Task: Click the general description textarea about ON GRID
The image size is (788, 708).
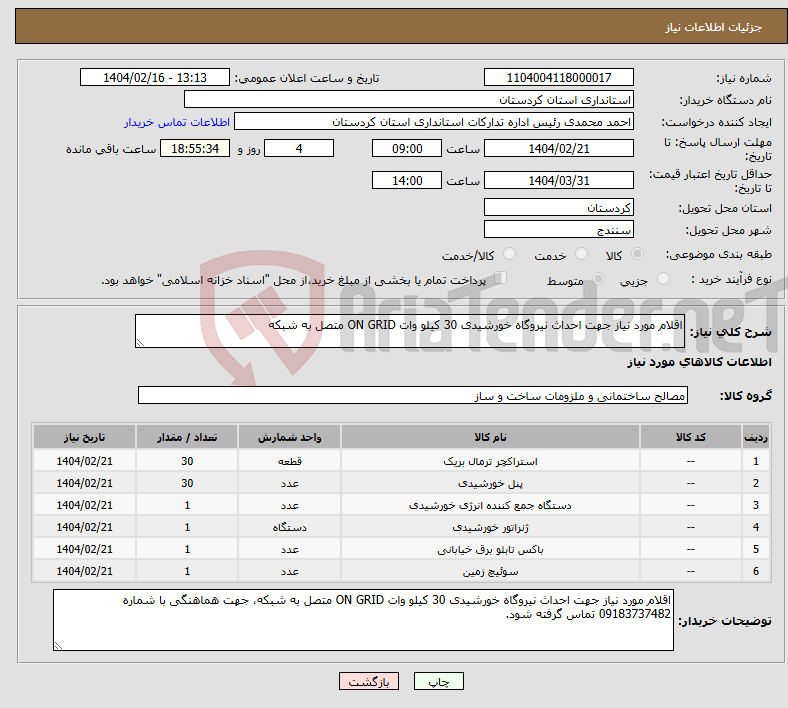Action: pyautogui.click(x=410, y=331)
